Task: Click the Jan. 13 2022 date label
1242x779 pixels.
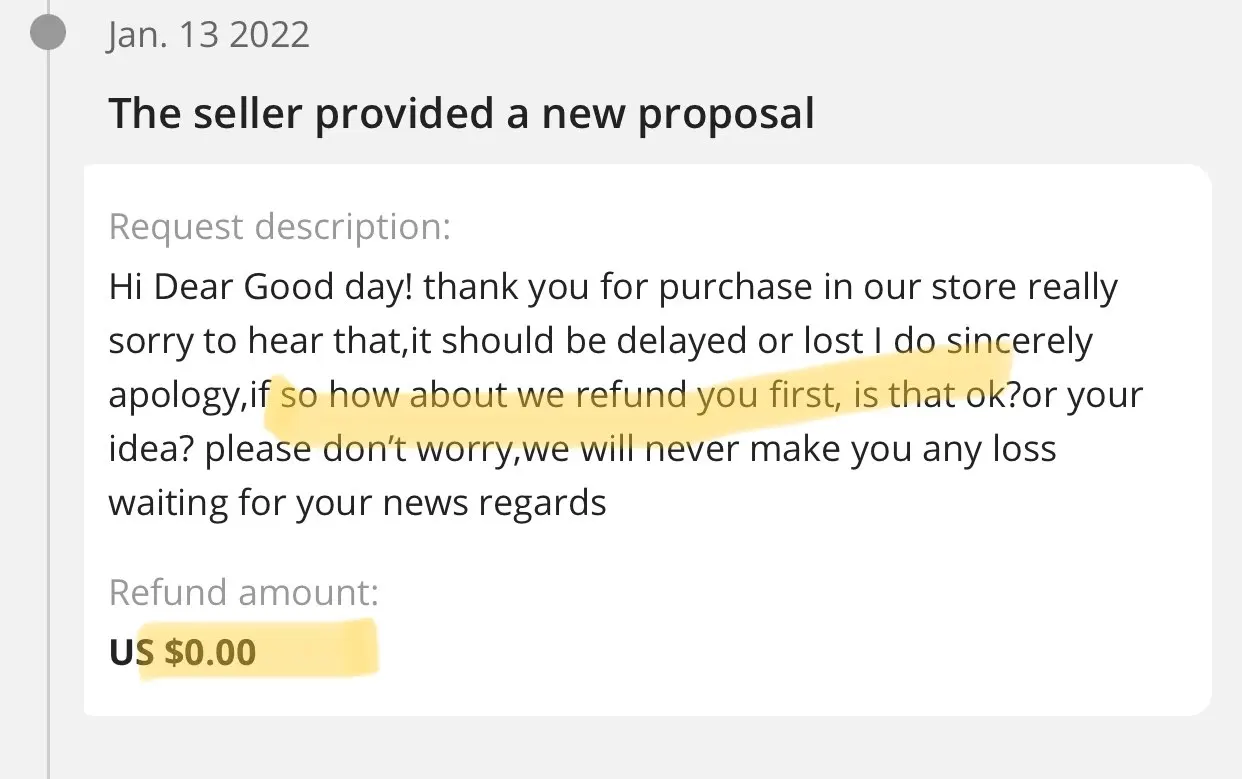Action: click(208, 35)
